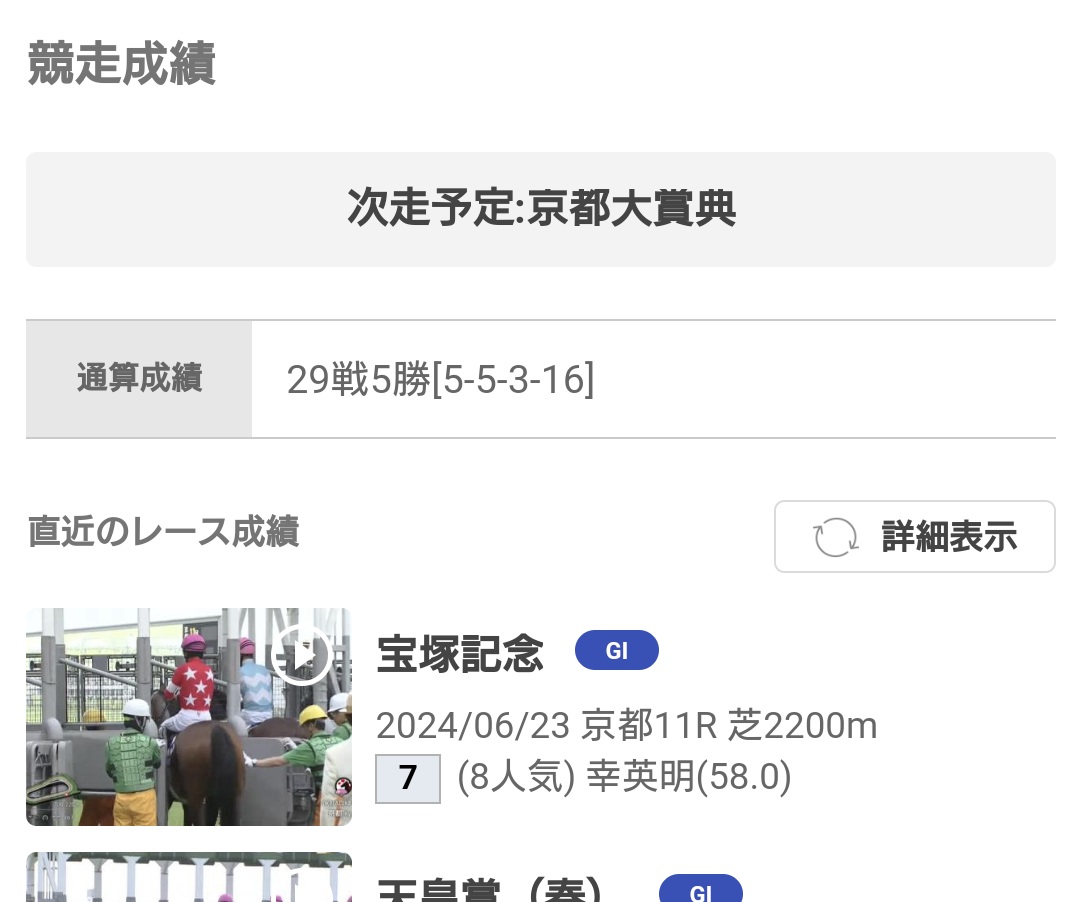
Task: Select the 通算成績 label cell
Action: 139,379
